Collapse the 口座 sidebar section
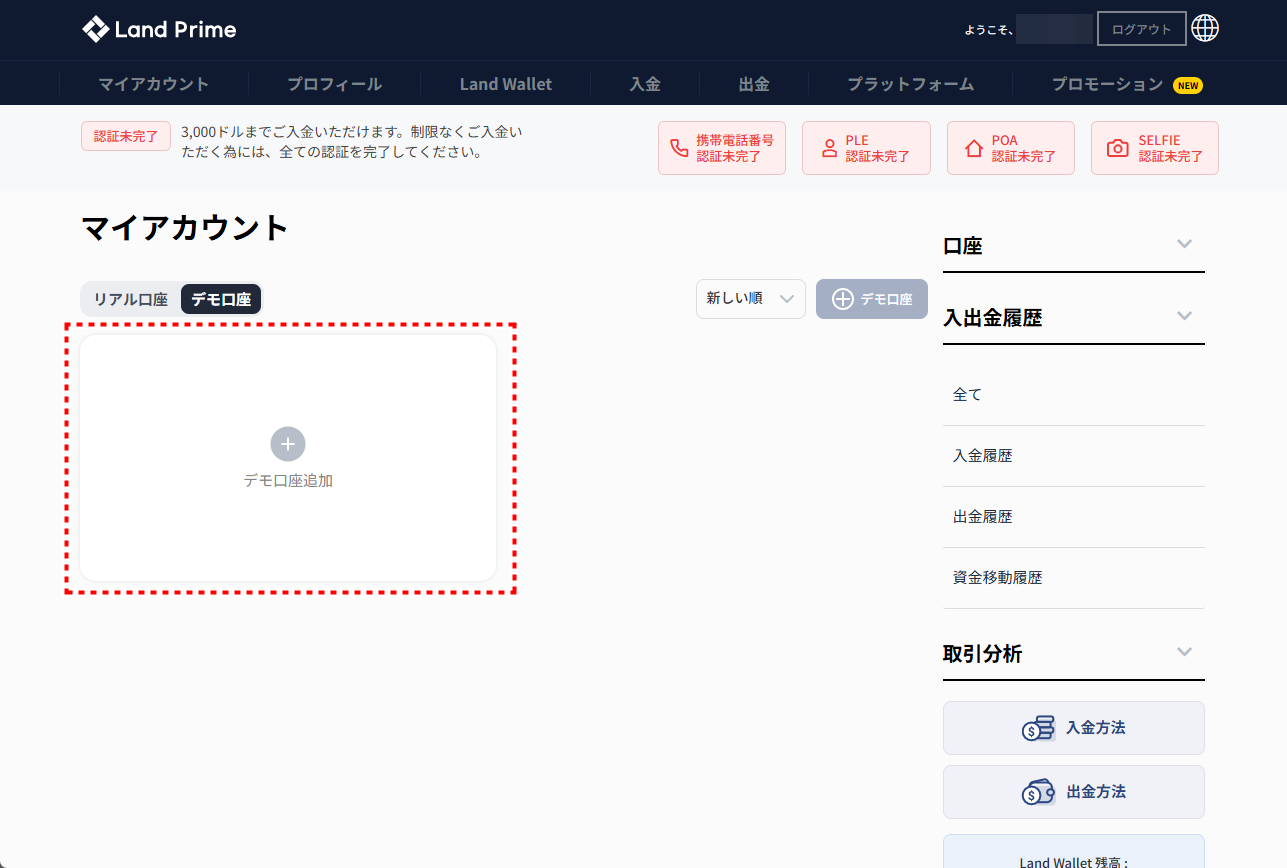 point(1185,244)
